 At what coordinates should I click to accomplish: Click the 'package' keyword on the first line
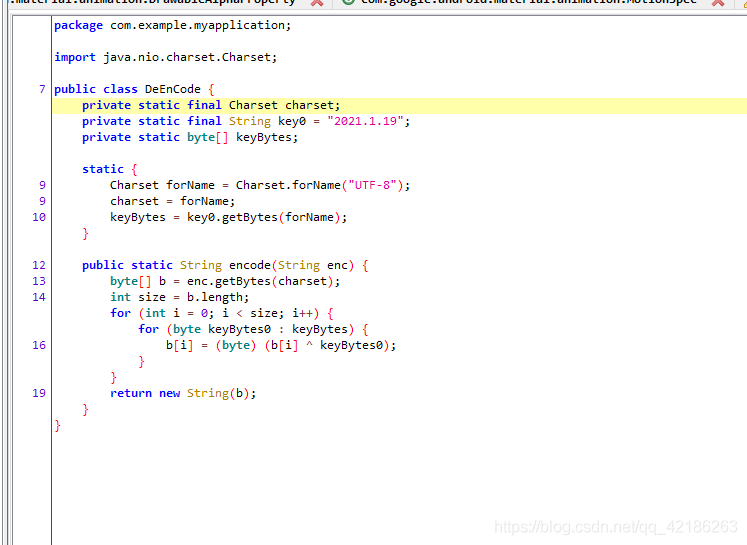click(78, 25)
